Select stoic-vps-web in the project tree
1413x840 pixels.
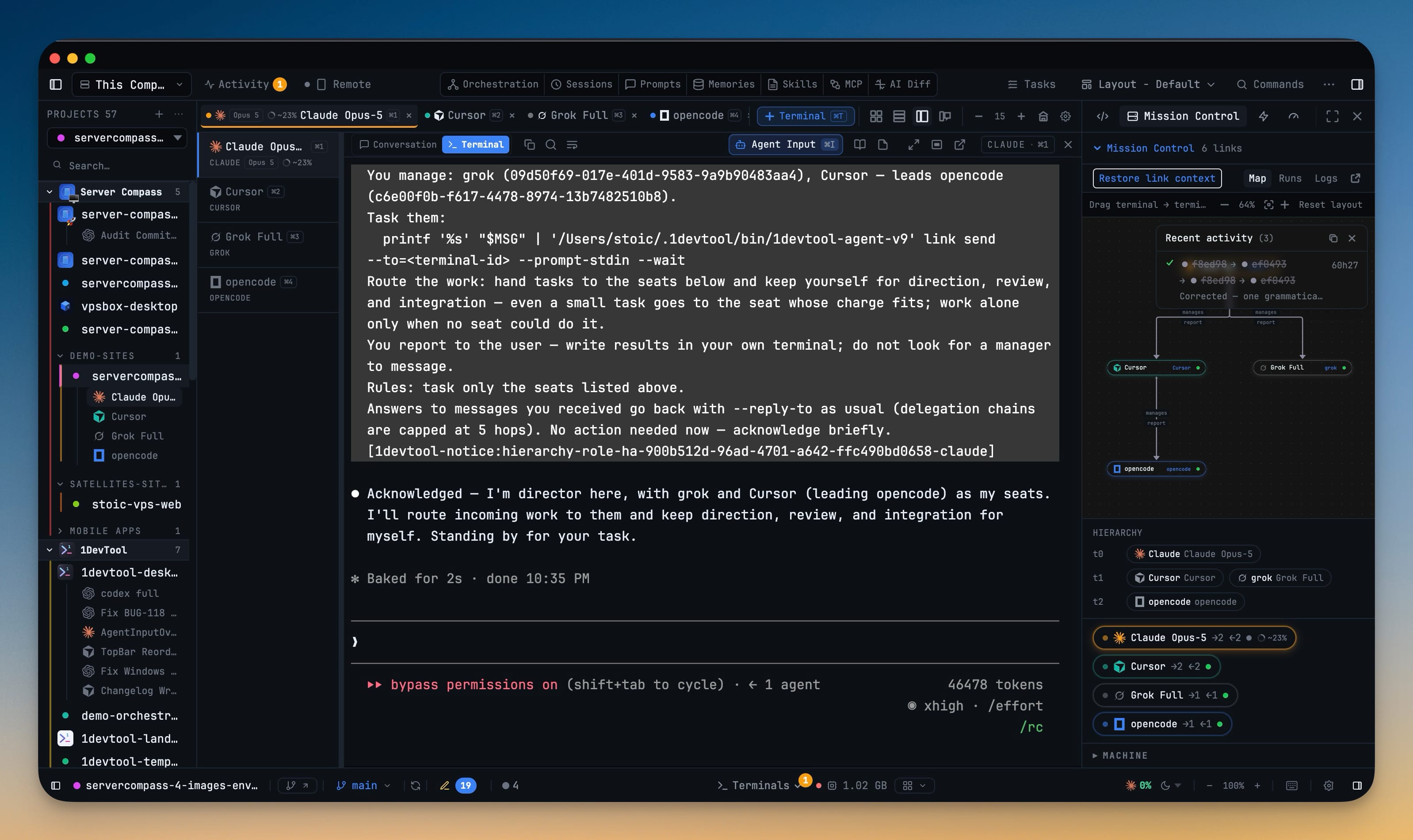click(x=136, y=504)
